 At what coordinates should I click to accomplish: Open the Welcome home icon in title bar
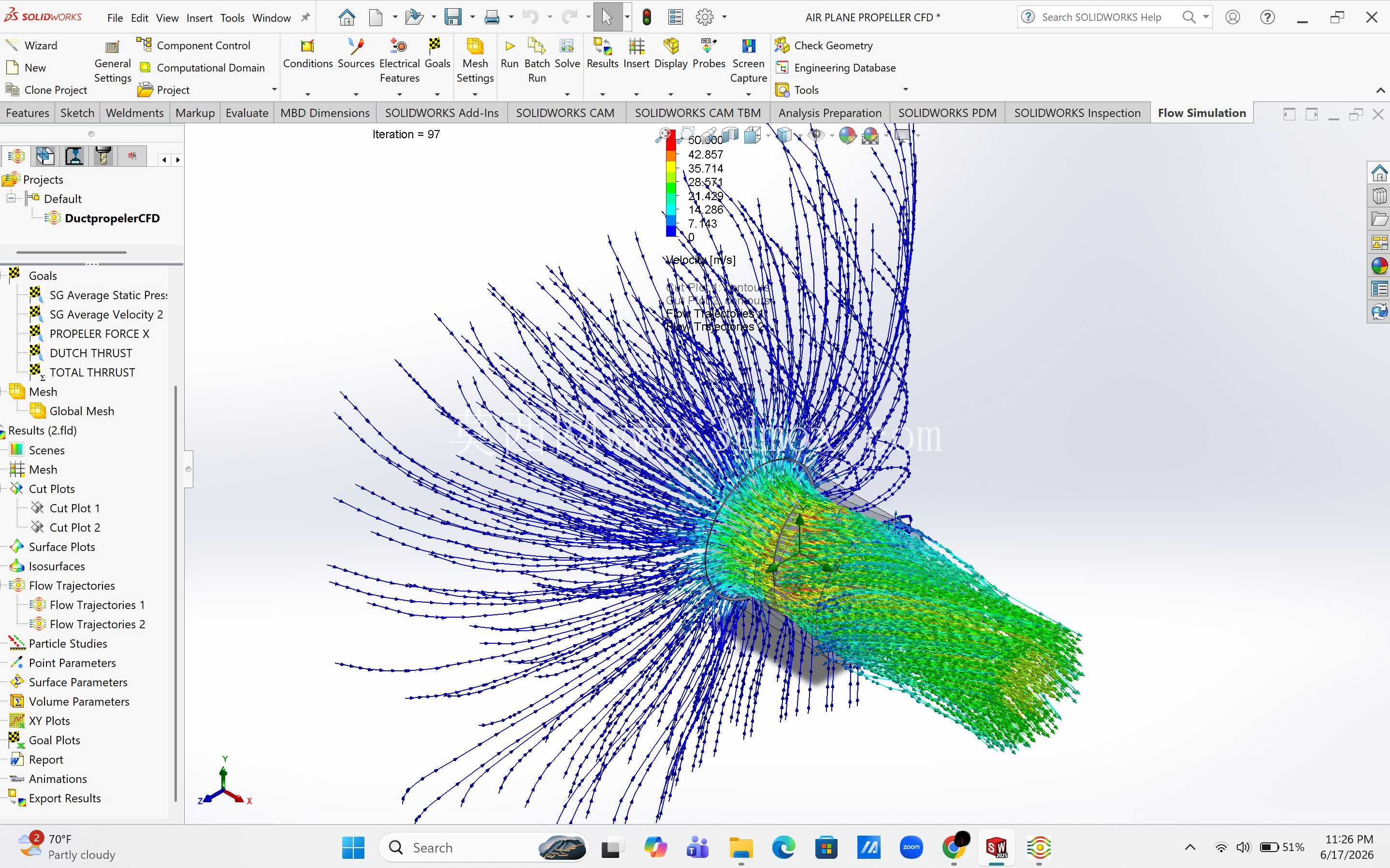[347, 17]
